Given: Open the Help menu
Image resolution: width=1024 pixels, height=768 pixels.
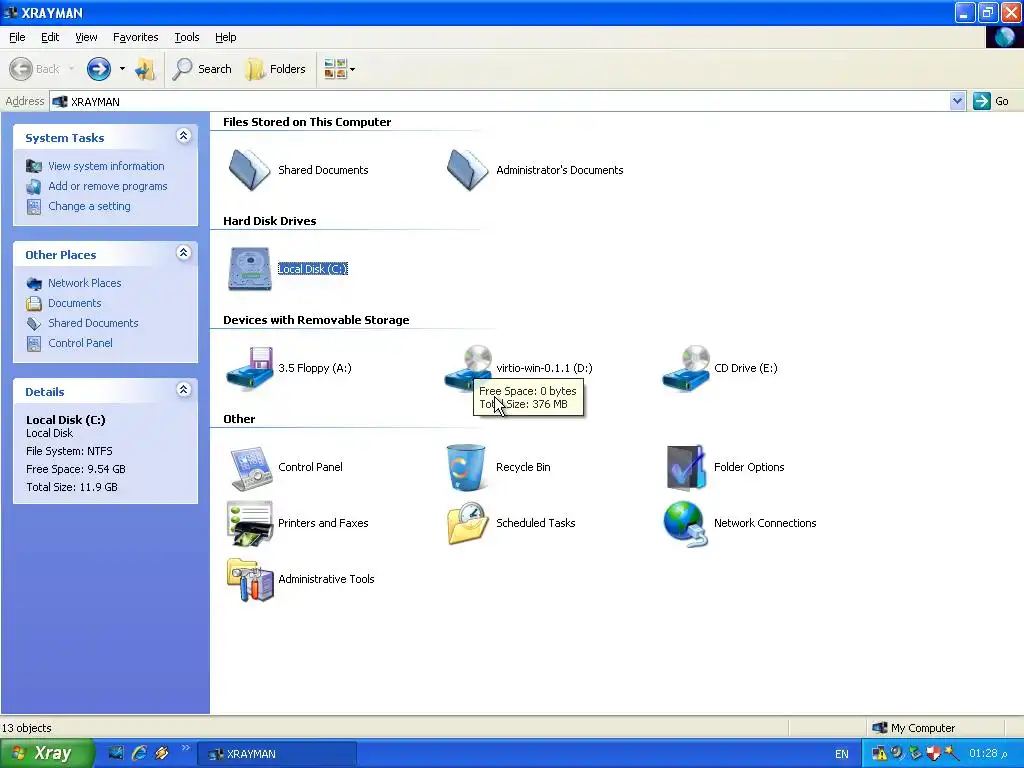Looking at the screenshot, I should 225,37.
